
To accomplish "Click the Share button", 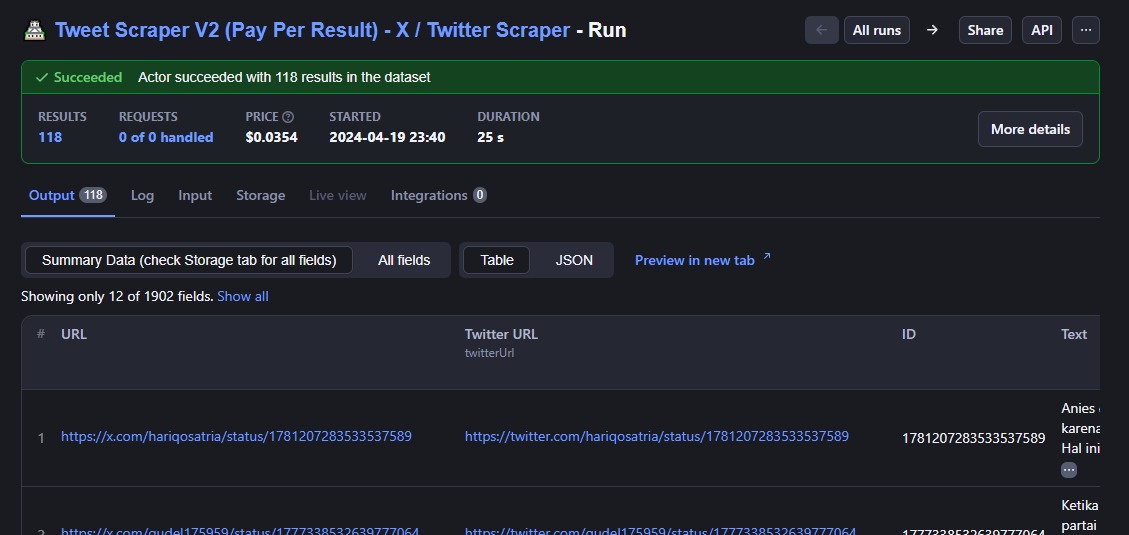I will [x=985, y=30].
